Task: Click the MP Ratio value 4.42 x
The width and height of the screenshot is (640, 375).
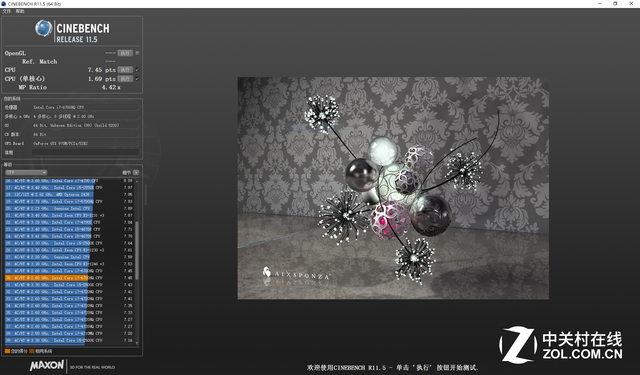Action: (111, 87)
